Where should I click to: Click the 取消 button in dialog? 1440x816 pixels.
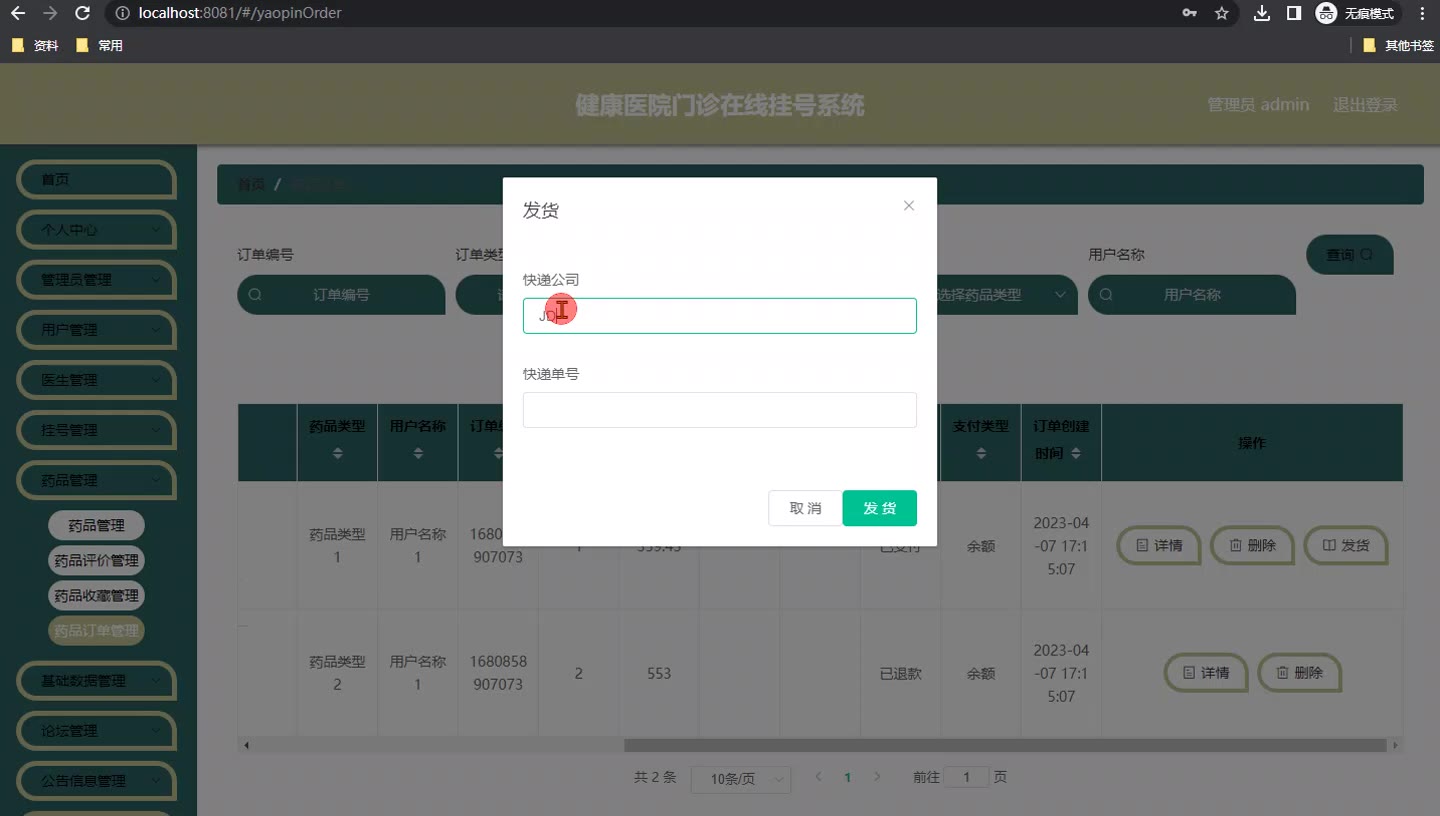coord(805,508)
